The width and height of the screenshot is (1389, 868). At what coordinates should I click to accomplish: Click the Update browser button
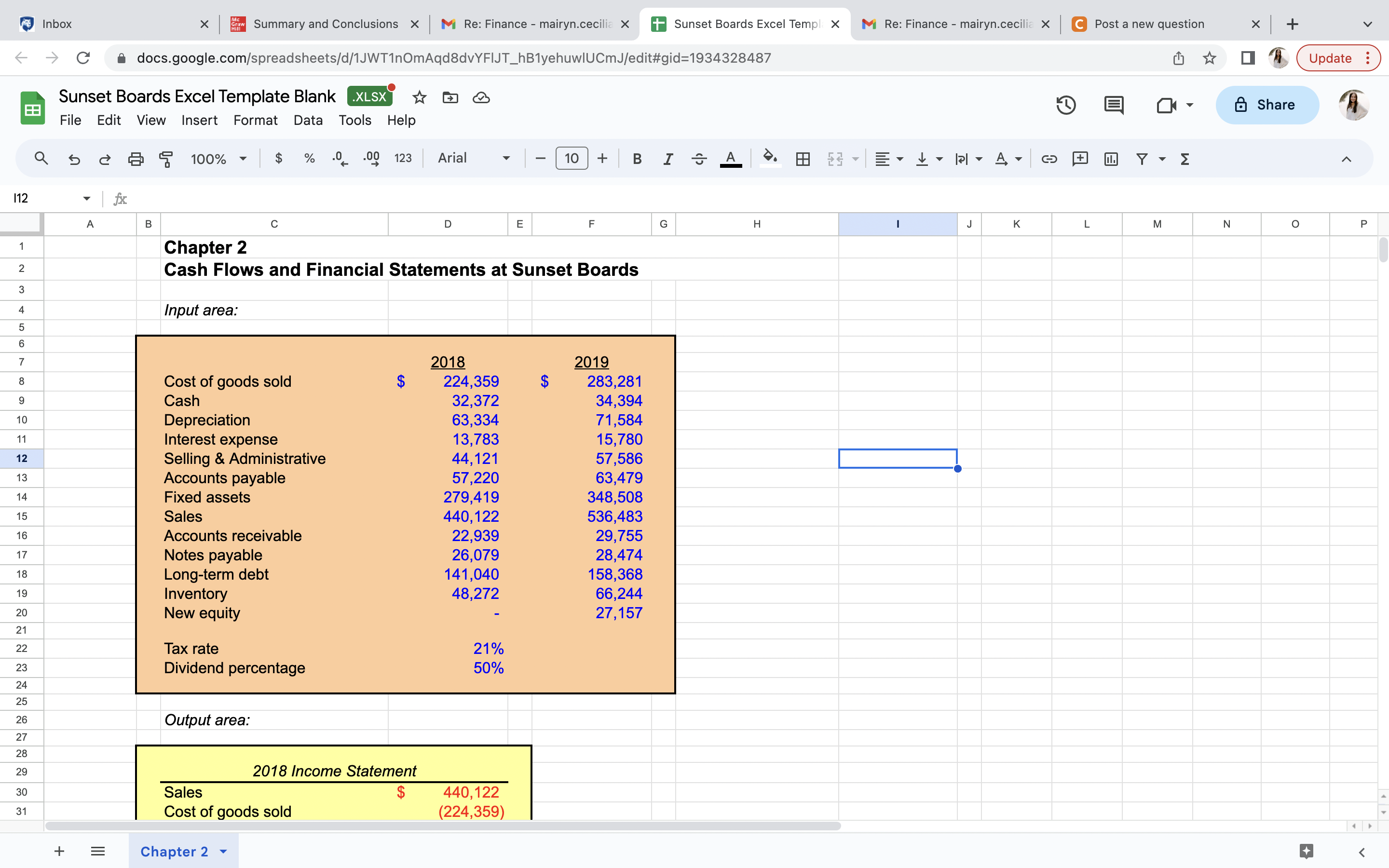1331,57
